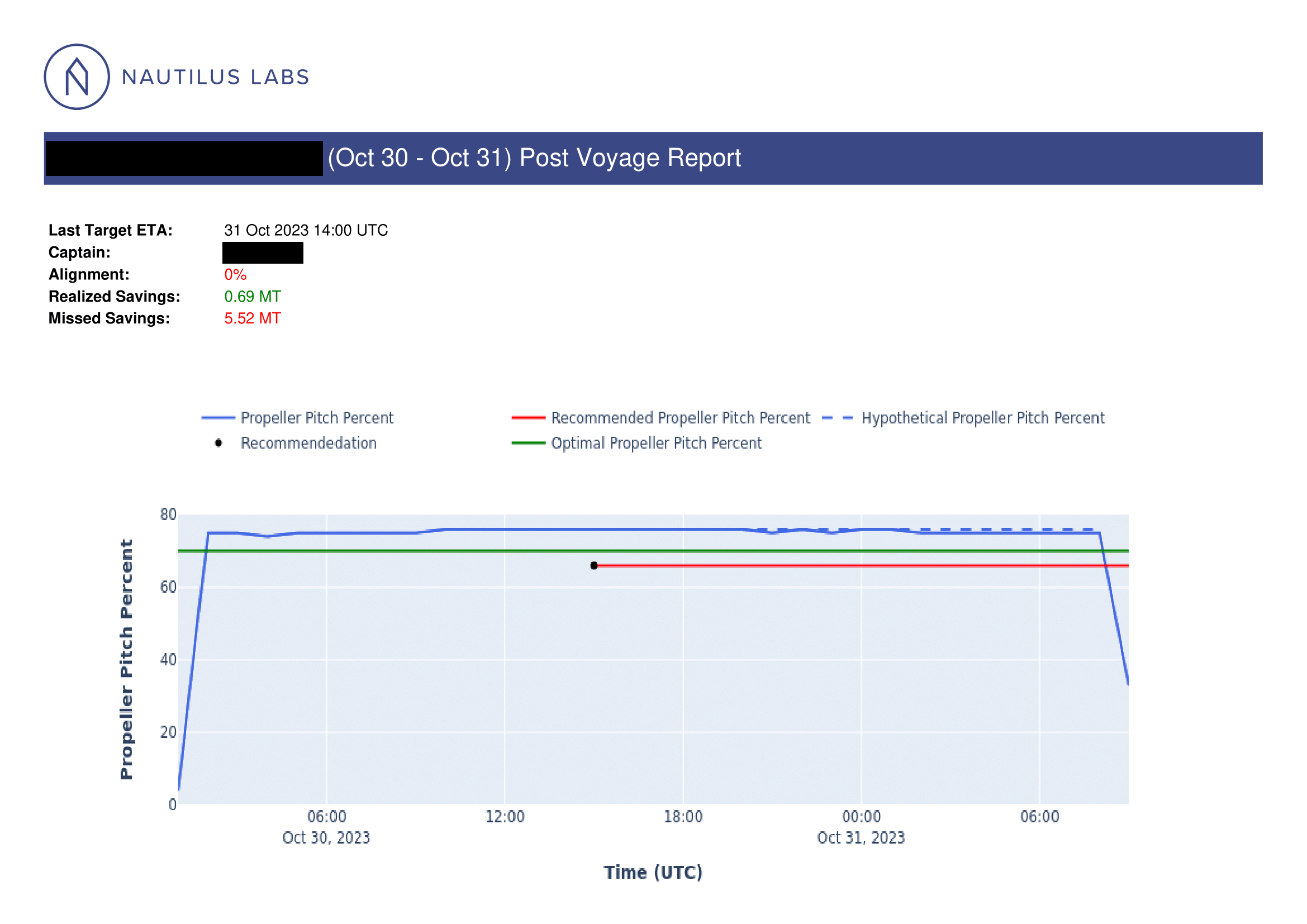Click the redacted Captain name box
Screen dimensions: 1307x924
coord(263,253)
